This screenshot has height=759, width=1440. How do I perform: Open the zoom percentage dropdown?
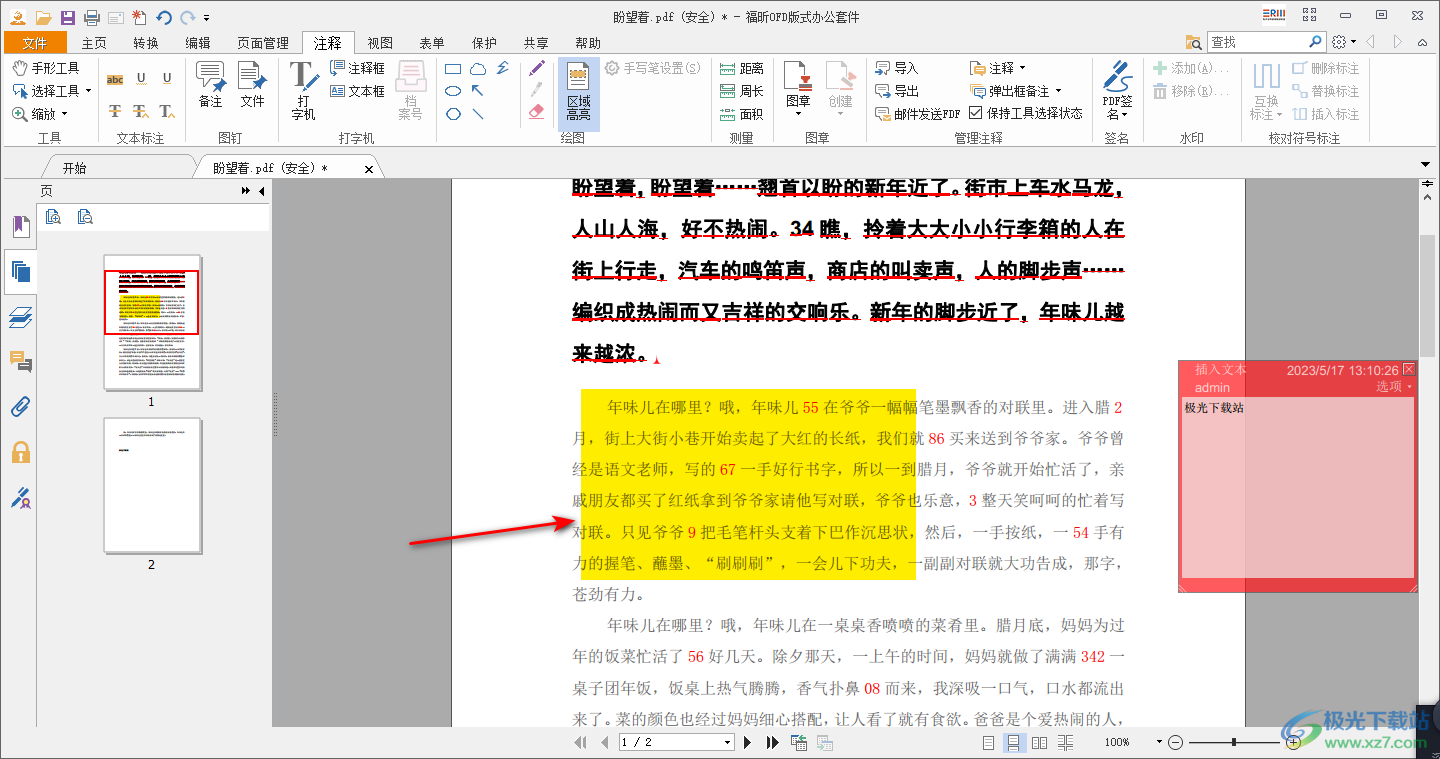click(1159, 742)
